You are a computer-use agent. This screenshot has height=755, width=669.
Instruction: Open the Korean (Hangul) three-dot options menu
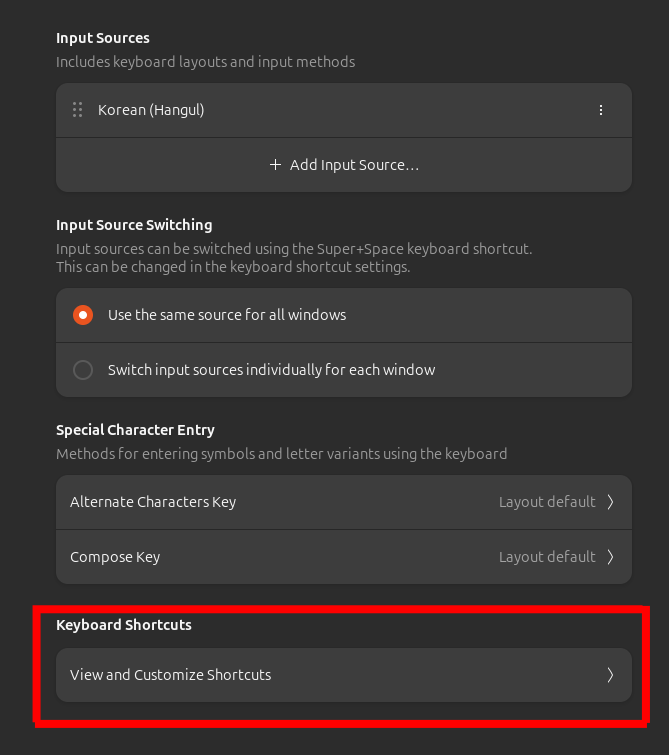click(x=601, y=110)
